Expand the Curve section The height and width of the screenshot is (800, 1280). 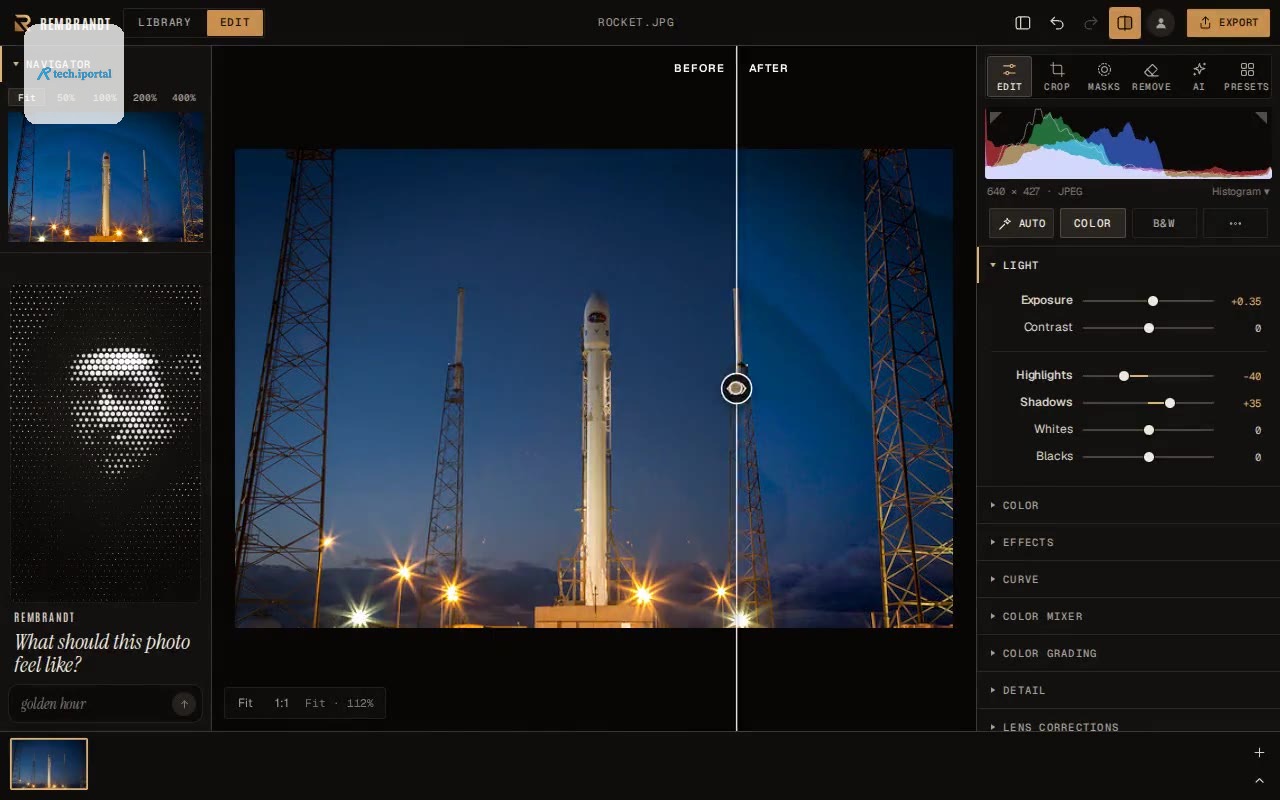tap(1128, 579)
